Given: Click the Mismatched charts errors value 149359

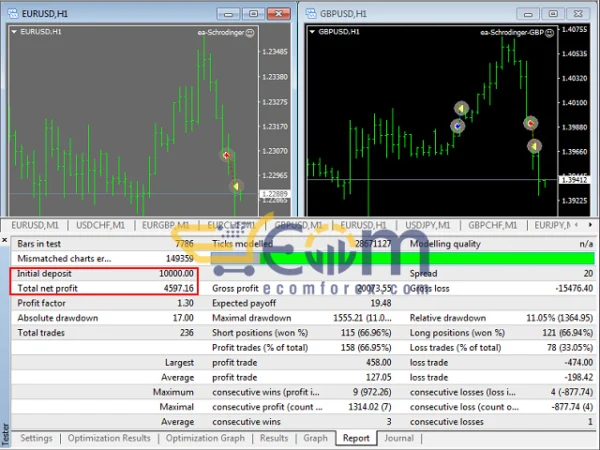Looking at the screenshot, I should (180, 259).
